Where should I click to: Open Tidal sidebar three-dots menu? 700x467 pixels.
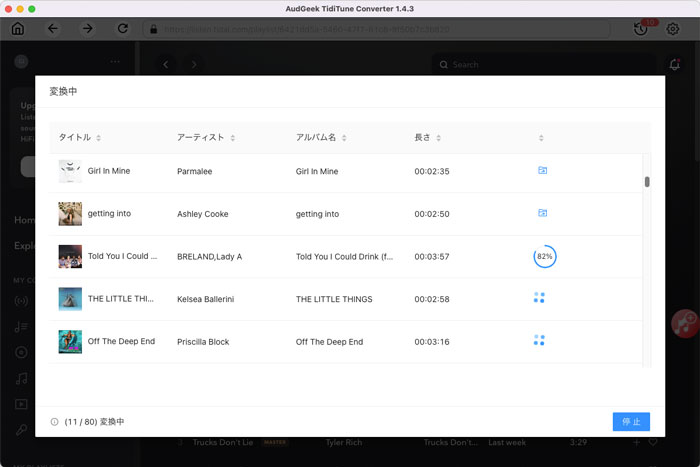115,62
